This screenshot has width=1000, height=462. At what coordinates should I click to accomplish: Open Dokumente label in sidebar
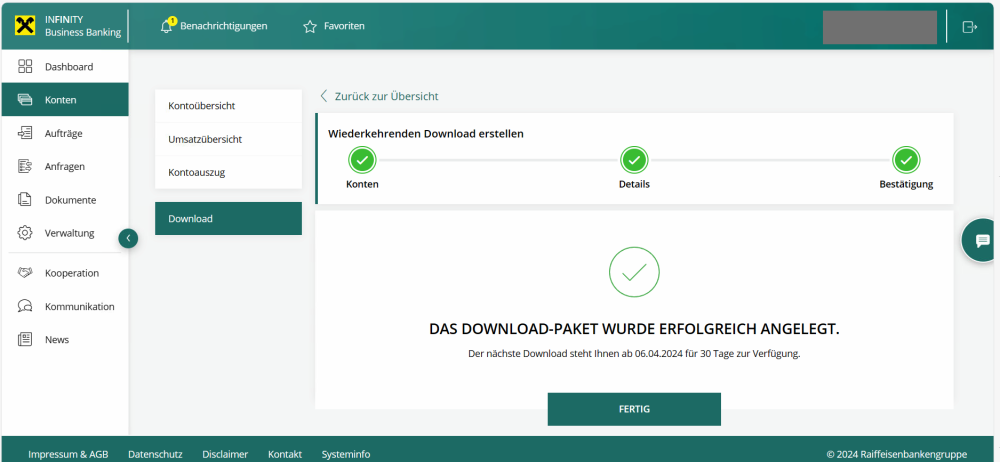pyautogui.click(x=70, y=200)
